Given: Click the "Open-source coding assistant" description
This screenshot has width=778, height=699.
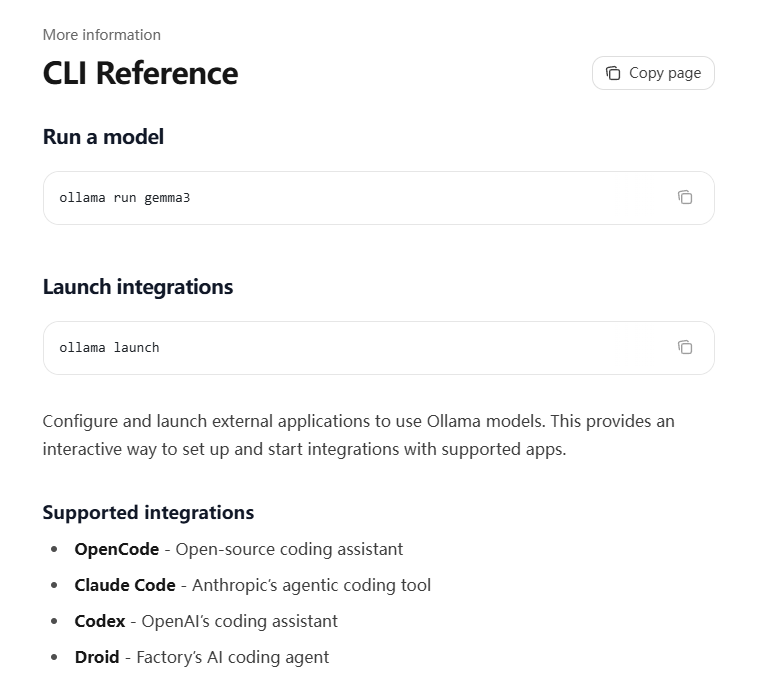Looking at the screenshot, I should (x=289, y=549).
